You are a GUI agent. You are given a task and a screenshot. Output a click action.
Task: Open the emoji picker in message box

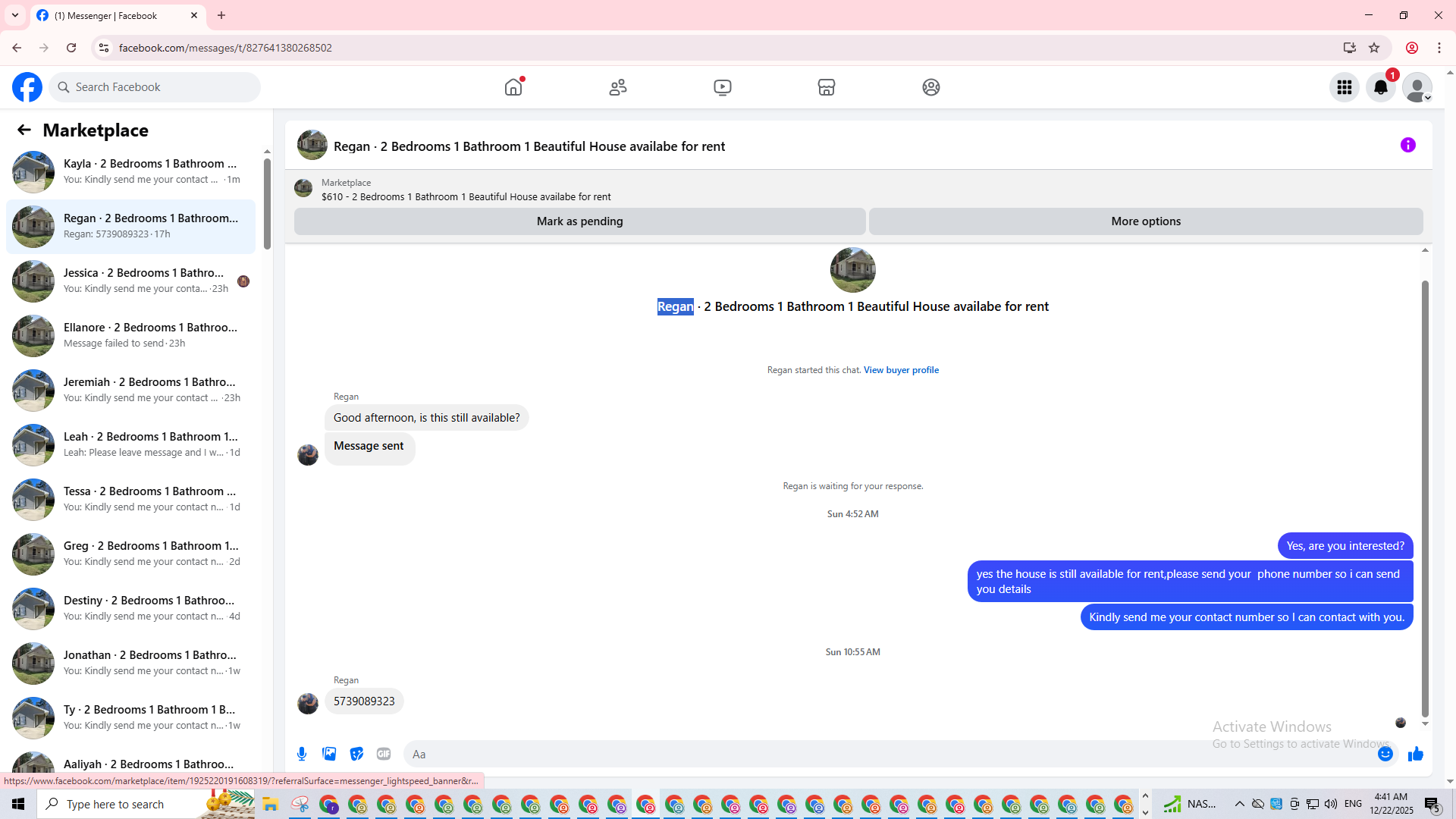coord(1385,754)
